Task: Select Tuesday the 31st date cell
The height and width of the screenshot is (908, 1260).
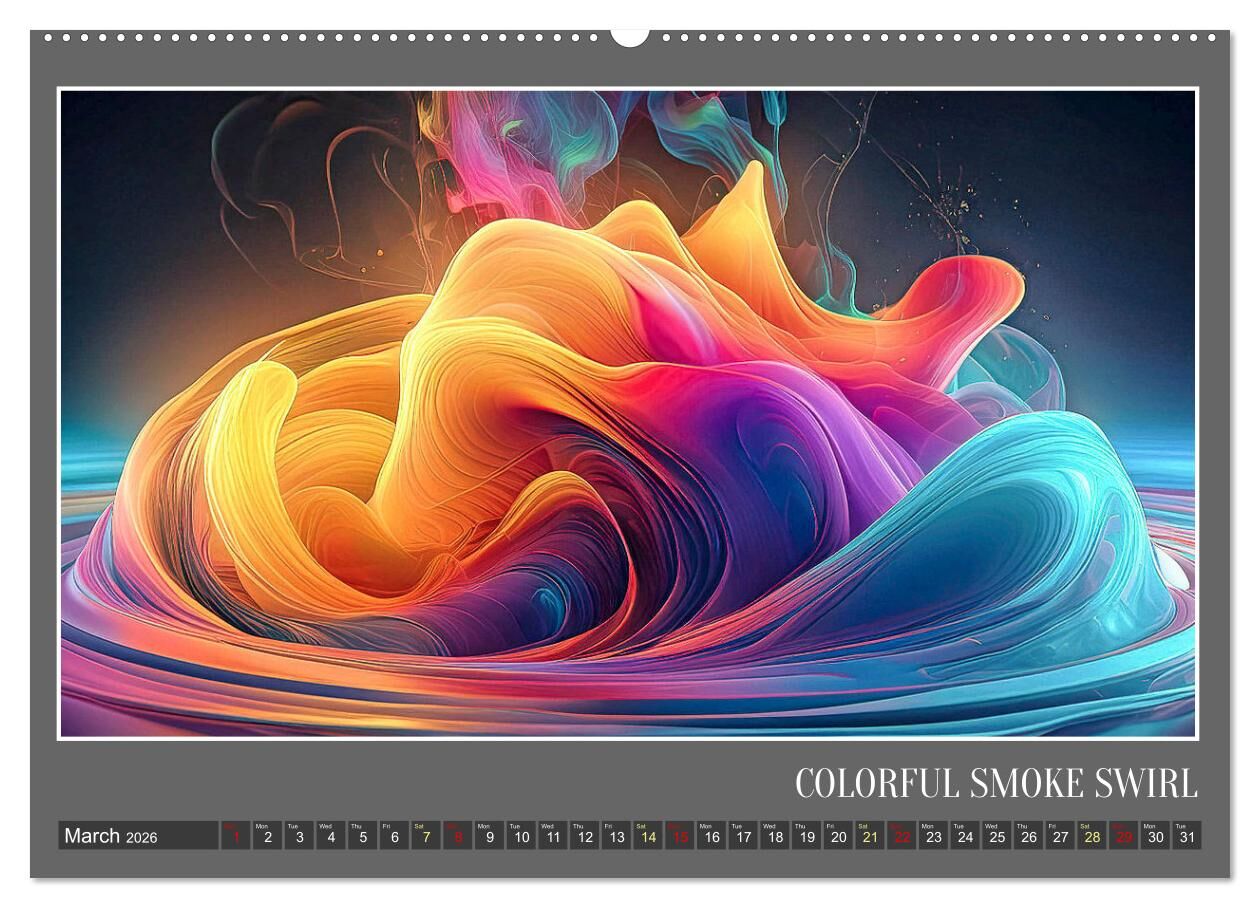Action: 1187,836
